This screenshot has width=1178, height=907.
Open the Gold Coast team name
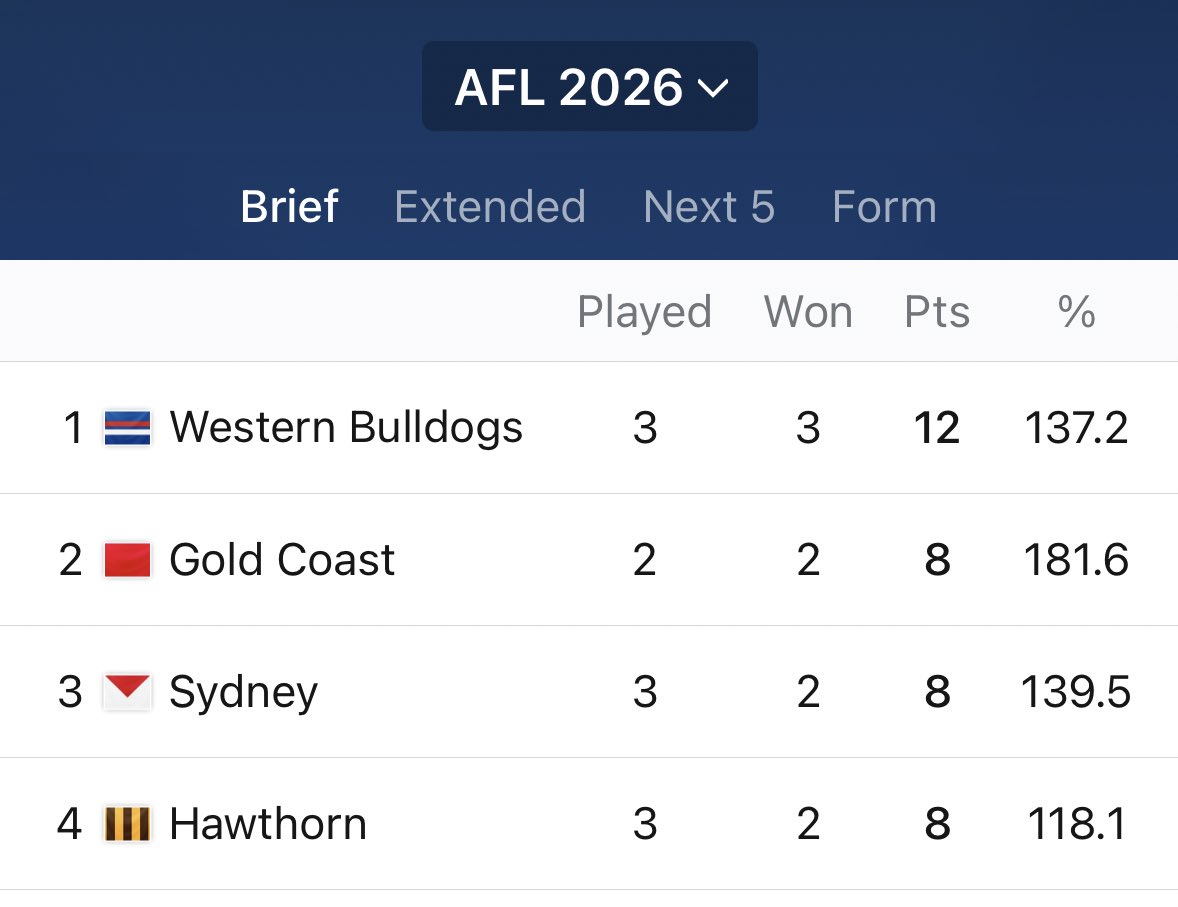click(282, 560)
